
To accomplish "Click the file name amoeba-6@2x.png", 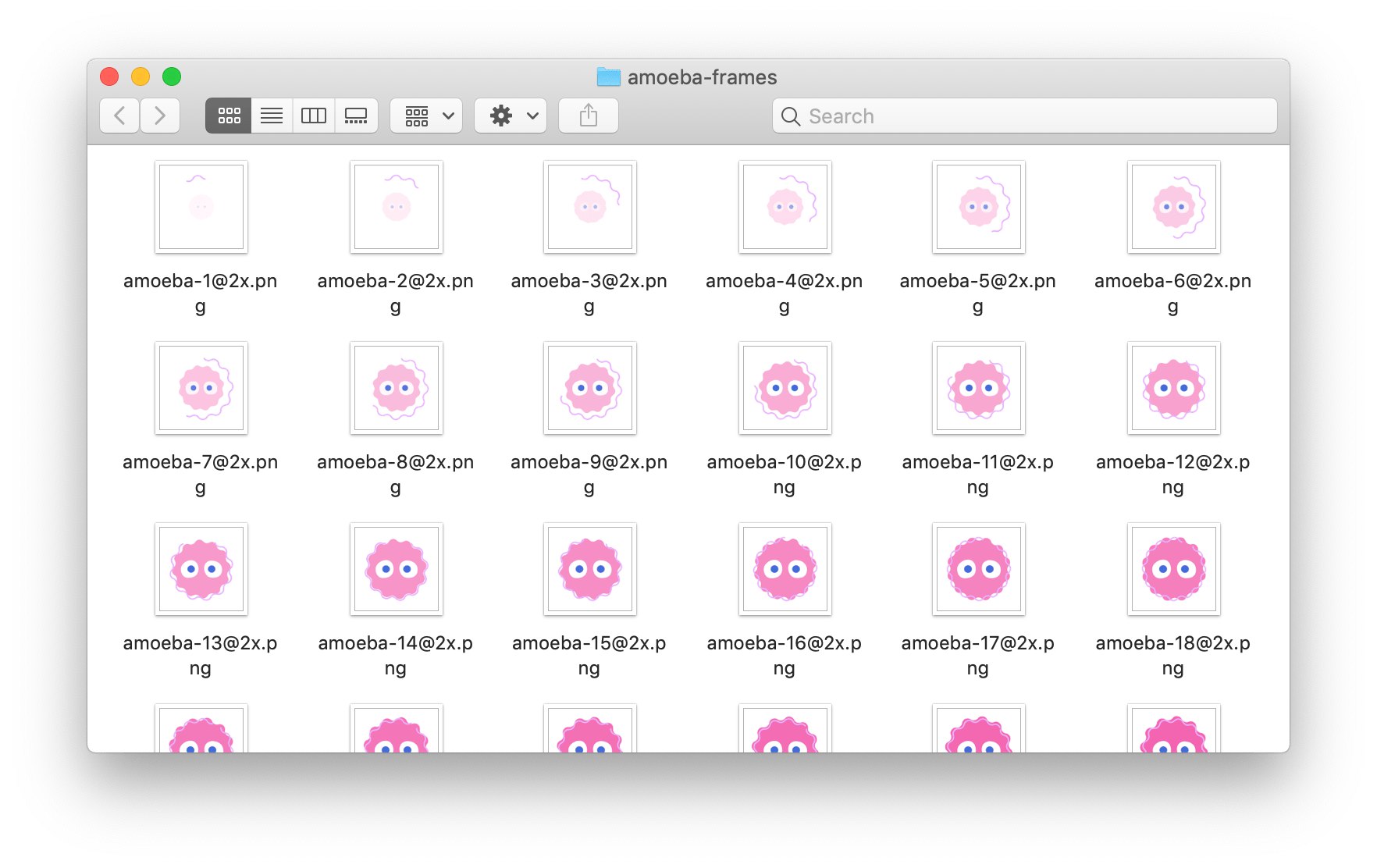I will [x=1173, y=293].
